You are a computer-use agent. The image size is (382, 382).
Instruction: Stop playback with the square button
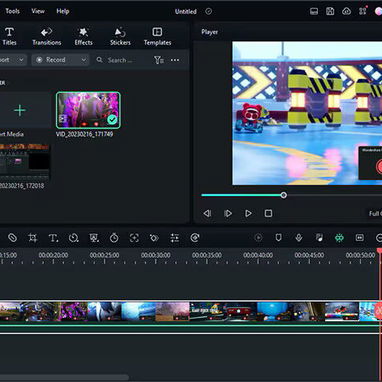[x=268, y=213]
